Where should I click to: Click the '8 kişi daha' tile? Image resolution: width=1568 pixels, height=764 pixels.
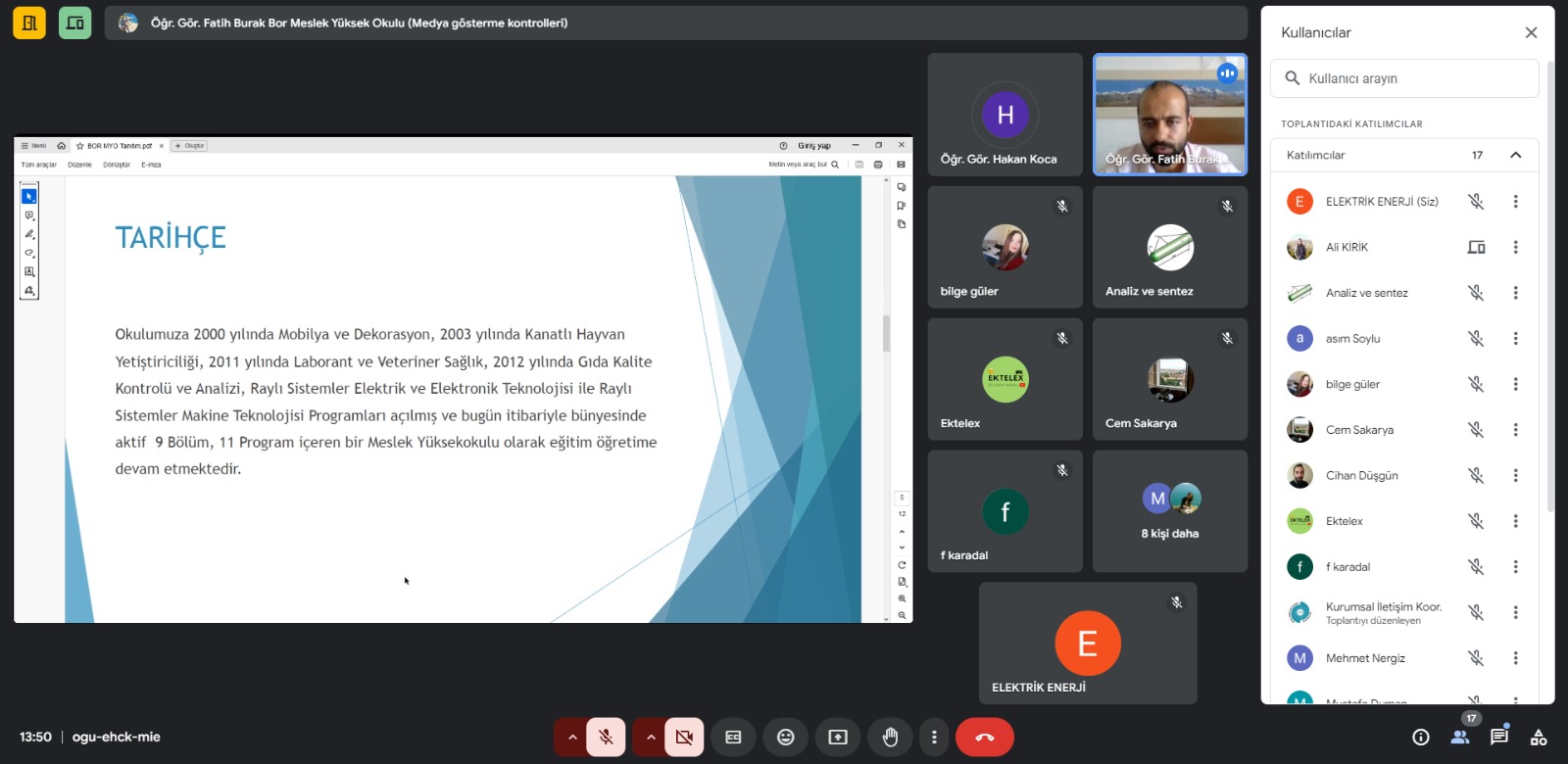(x=1169, y=511)
